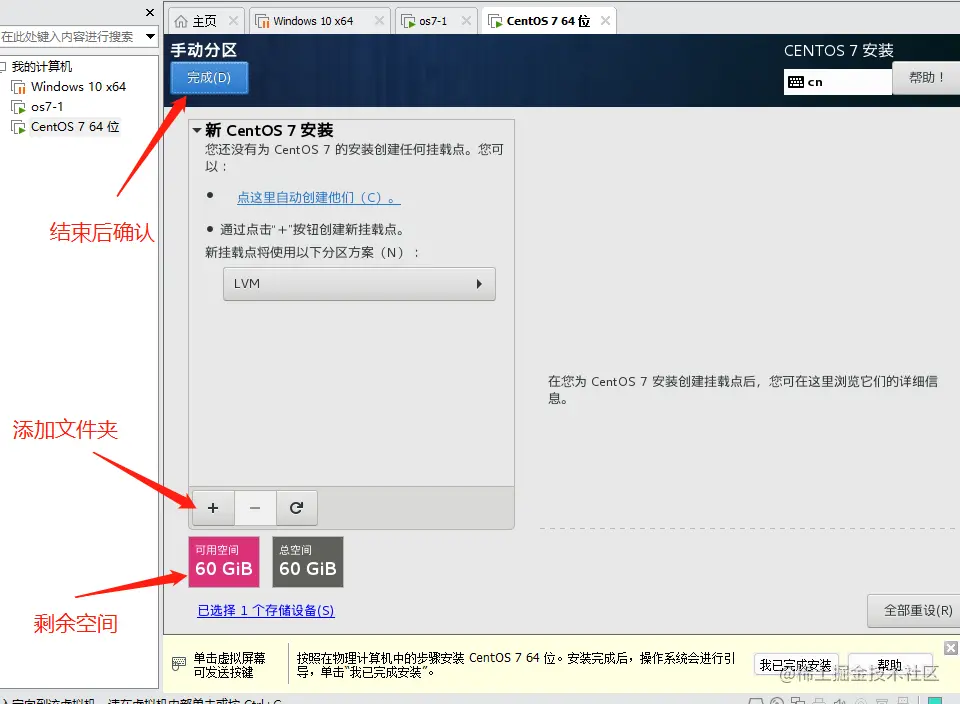
Task: Select os7-1 in library tree
Action: (47, 107)
